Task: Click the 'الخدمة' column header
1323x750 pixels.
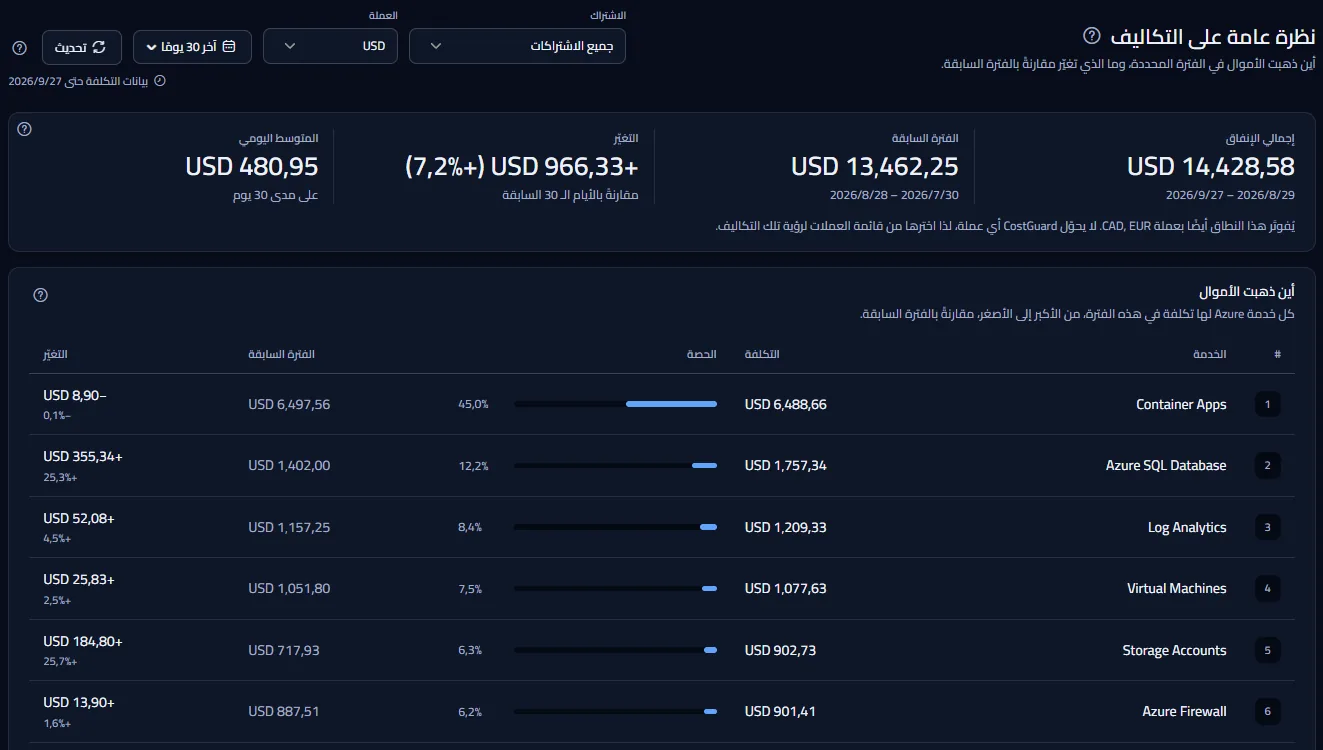Action: pos(1209,355)
